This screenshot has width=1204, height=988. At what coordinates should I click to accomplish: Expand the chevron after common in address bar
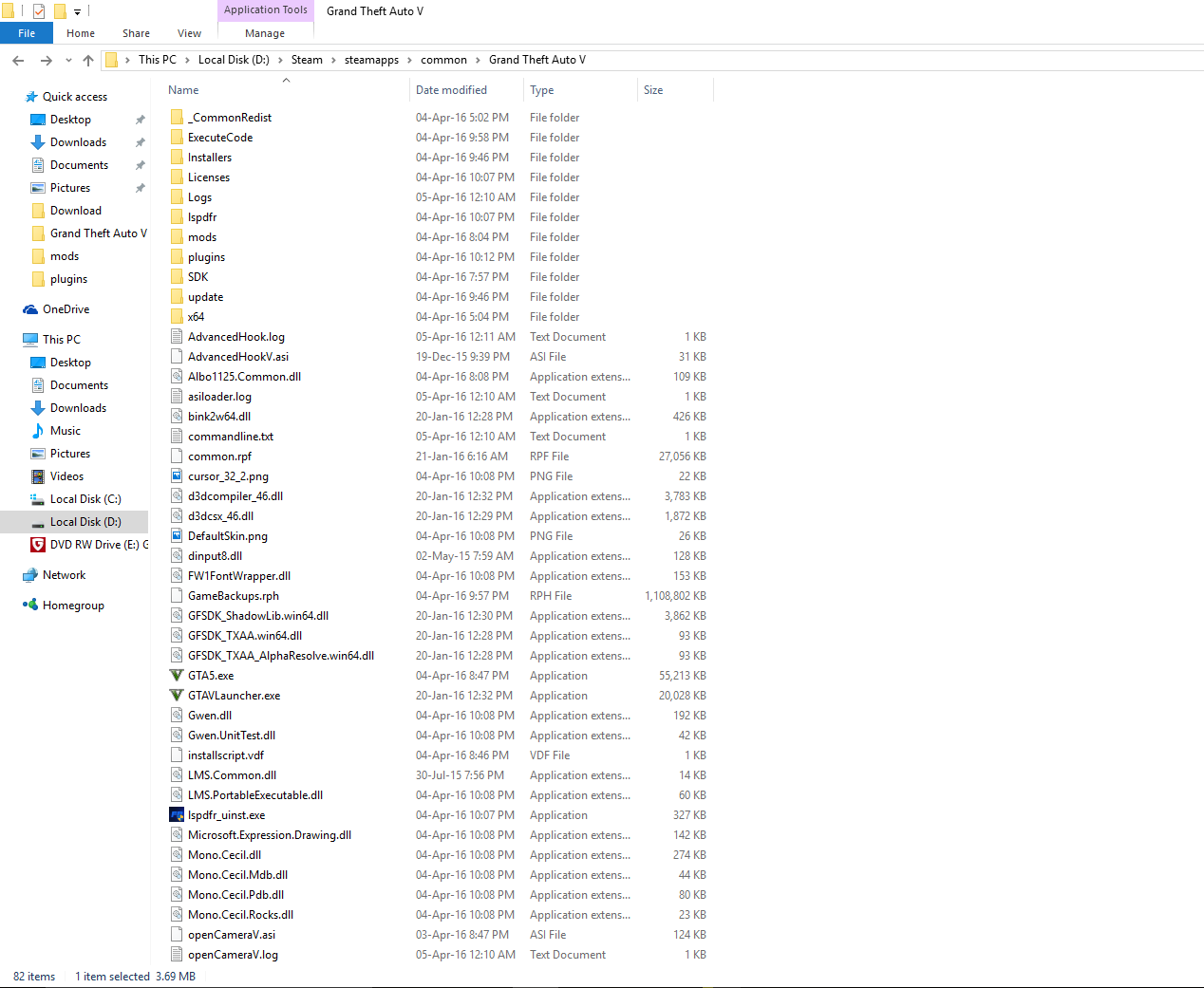[x=478, y=60]
